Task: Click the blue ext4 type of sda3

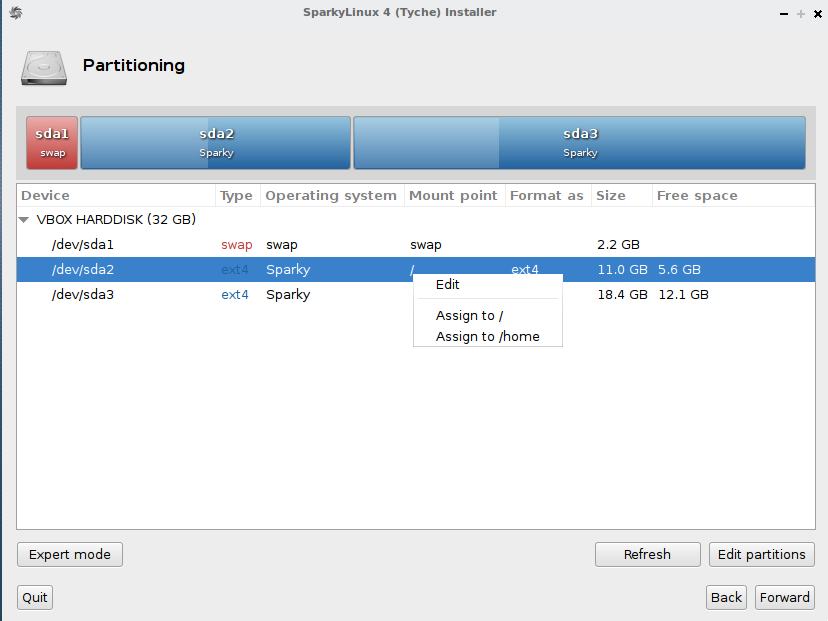Action: pyautogui.click(x=235, y=295)
